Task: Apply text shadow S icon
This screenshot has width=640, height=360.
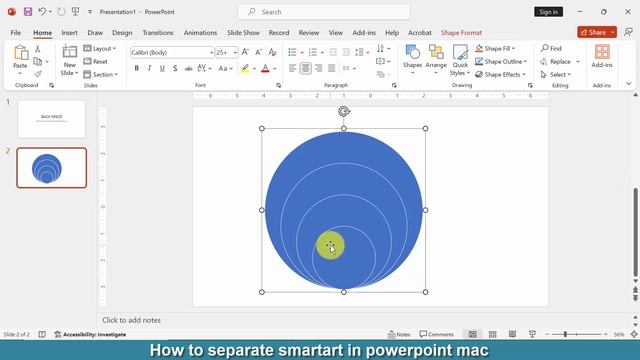Action: (x=175, y=69)
